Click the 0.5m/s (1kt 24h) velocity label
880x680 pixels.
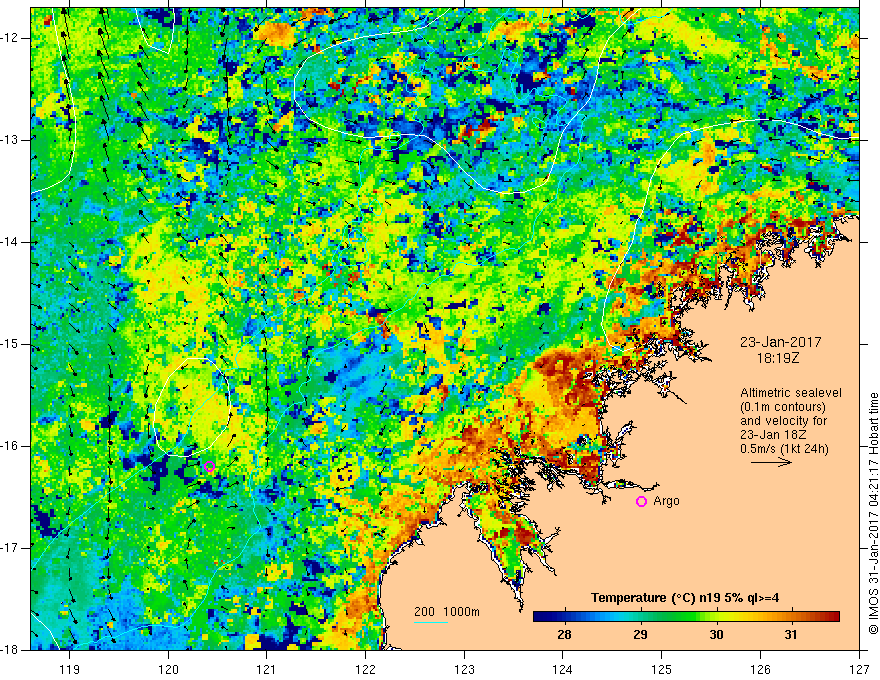coord(784,449)
